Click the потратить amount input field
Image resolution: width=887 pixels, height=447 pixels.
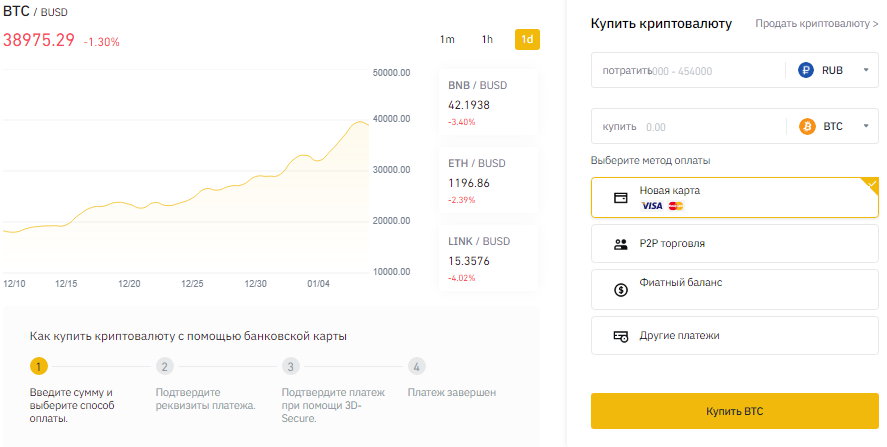point(688,70)
